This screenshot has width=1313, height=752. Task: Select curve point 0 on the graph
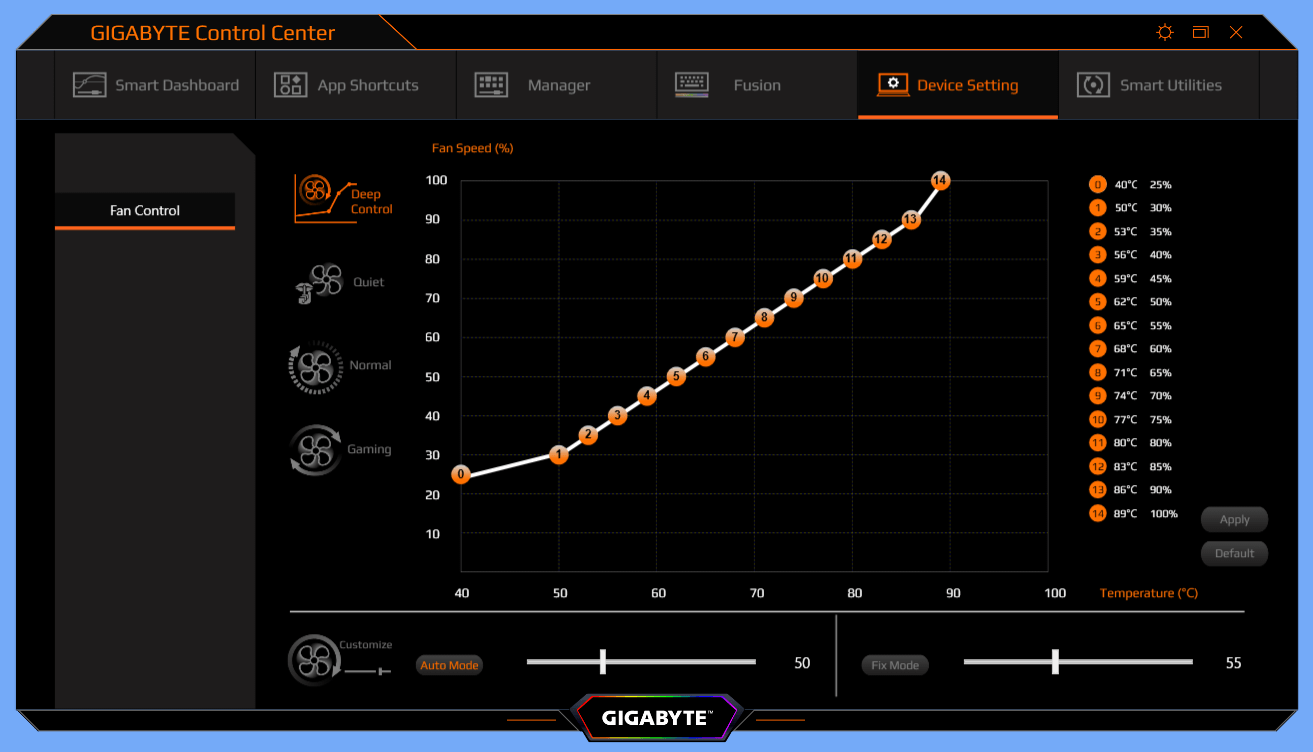click(x=461, y=474)
